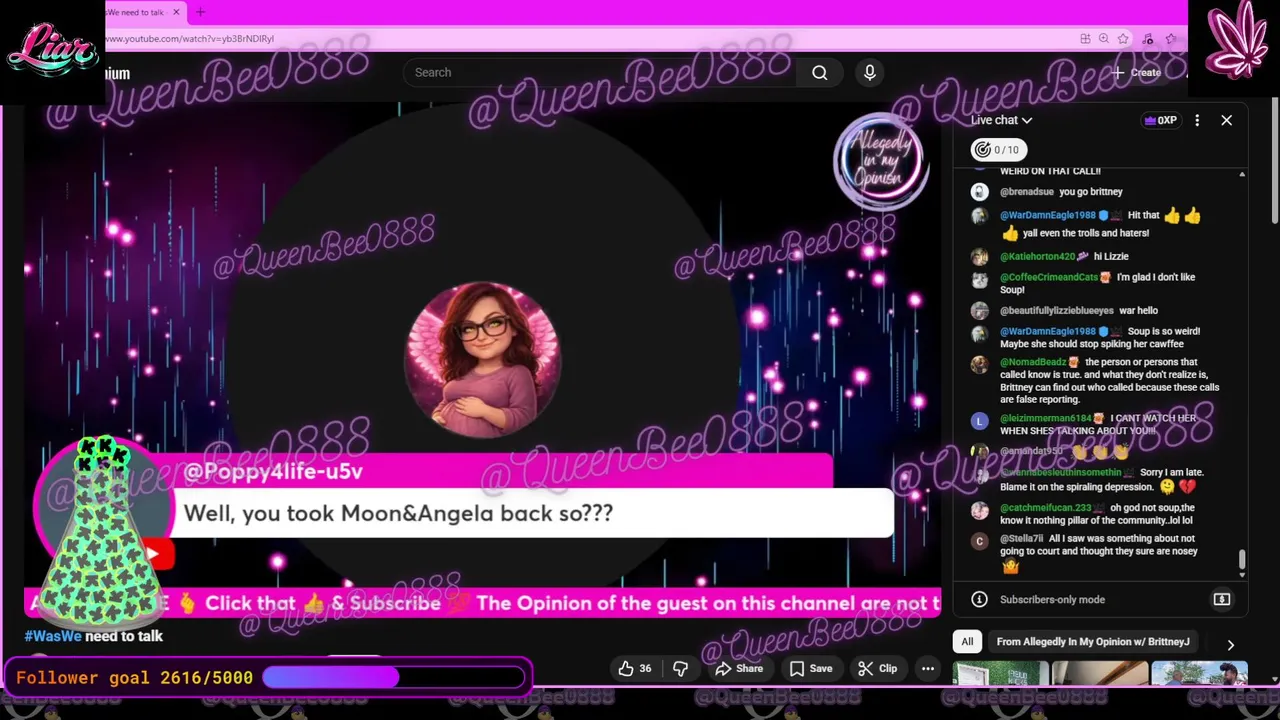Click @leizimmerman6184 avatar in chat
1280x720 pixels.
[979, 421]
